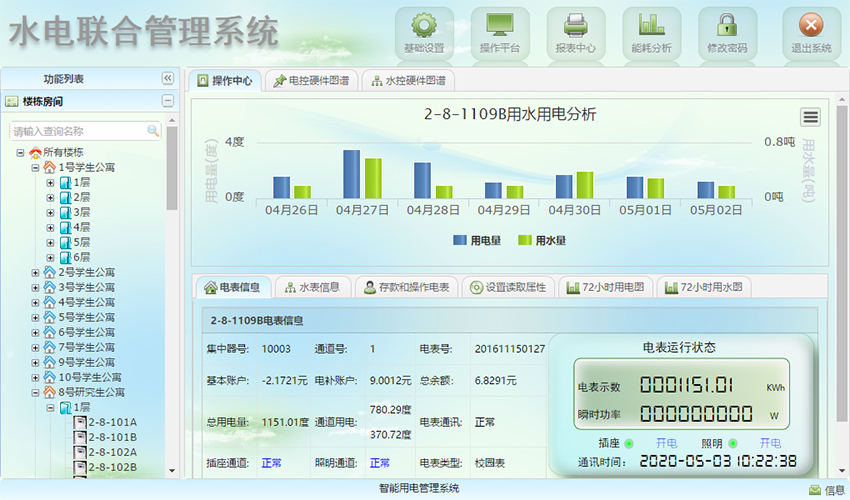Click the 请输入查询名称 search field
Viewport: 850px width, 500px height.
[x=78, y=131]
